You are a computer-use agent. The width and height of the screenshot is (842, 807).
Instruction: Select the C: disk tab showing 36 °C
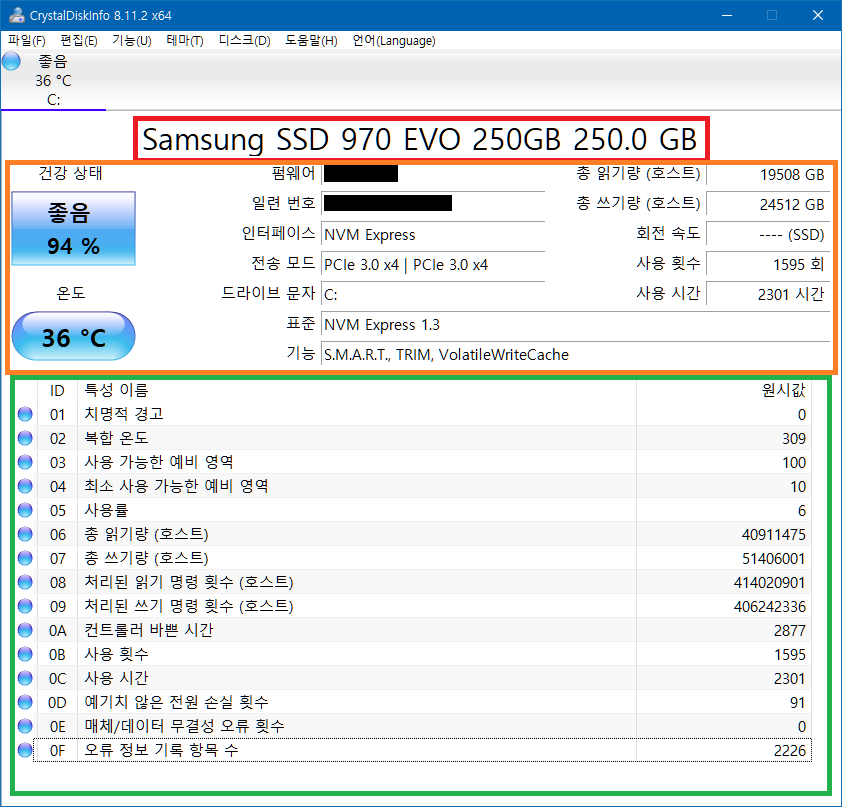click(x=53, y=81)
